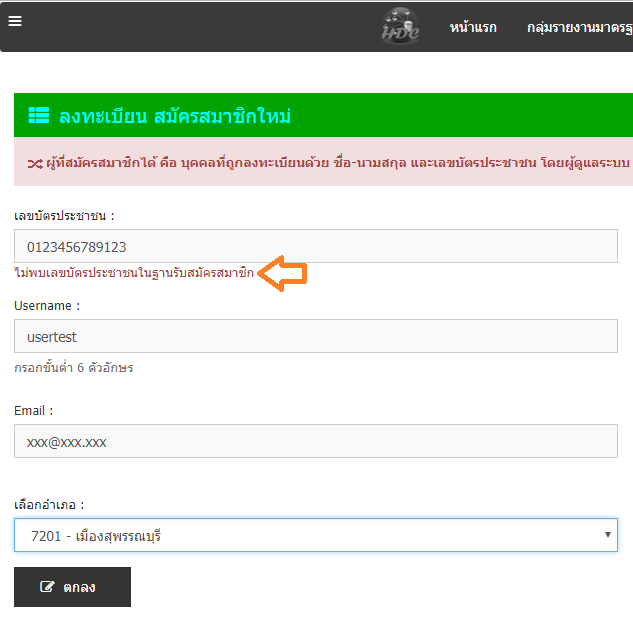Click the Email field label
Image resolution: width=633 pixels, height=636 pixels.
pyautogui.click(x=34, y=410)
